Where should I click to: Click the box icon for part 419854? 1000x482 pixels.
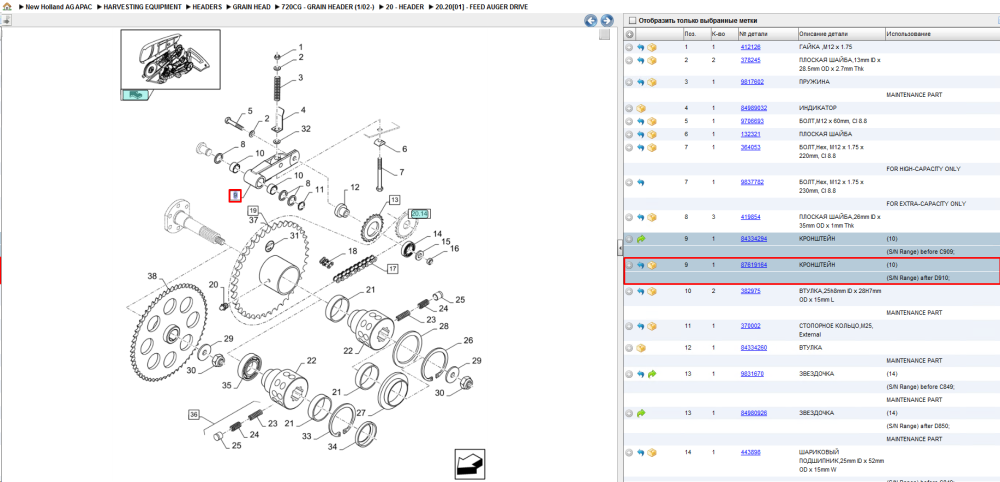pyautogui.click(x=652, y=217)
